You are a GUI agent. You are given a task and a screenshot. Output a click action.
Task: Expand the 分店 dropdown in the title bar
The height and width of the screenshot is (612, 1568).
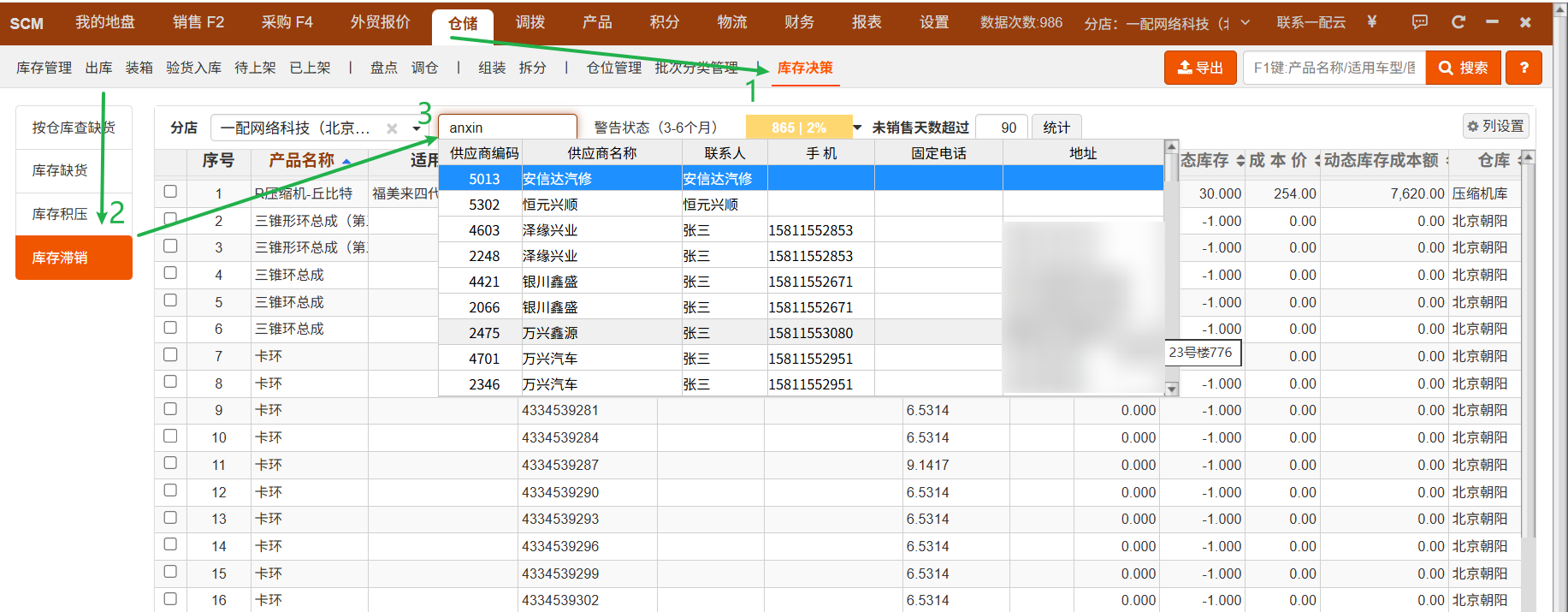pos(1245,22)
